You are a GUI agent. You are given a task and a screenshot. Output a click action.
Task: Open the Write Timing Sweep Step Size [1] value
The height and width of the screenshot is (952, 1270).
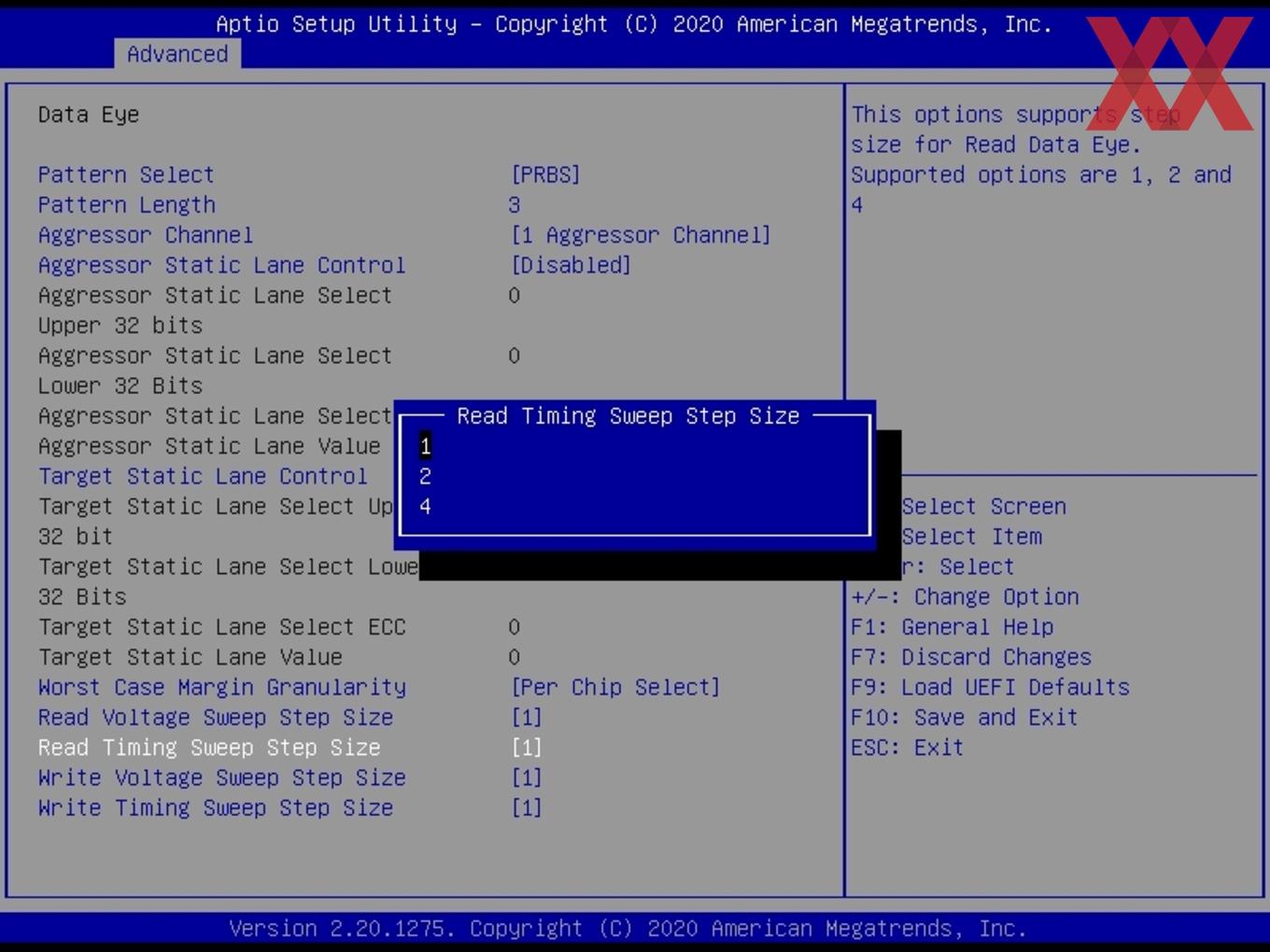pyautogui.click(x=527, y=808)
